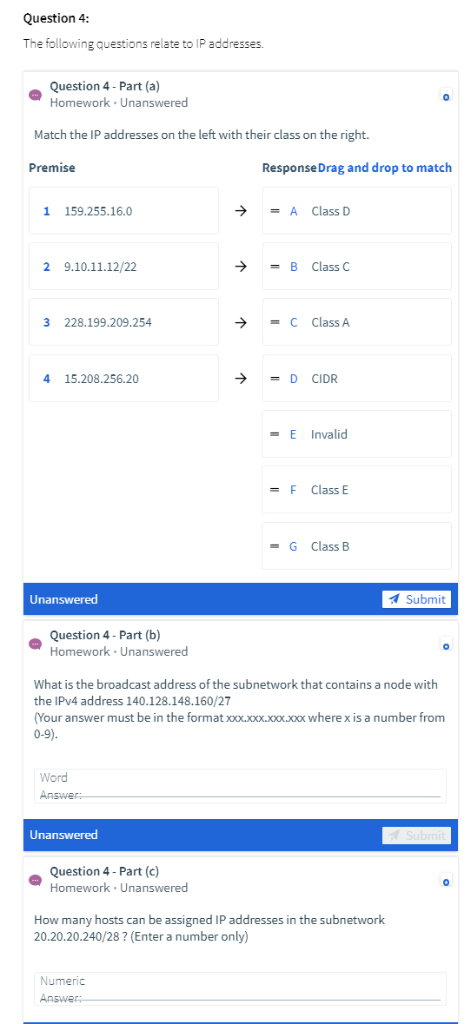Click the purple comment icon for Part (c)

(35, 880)
